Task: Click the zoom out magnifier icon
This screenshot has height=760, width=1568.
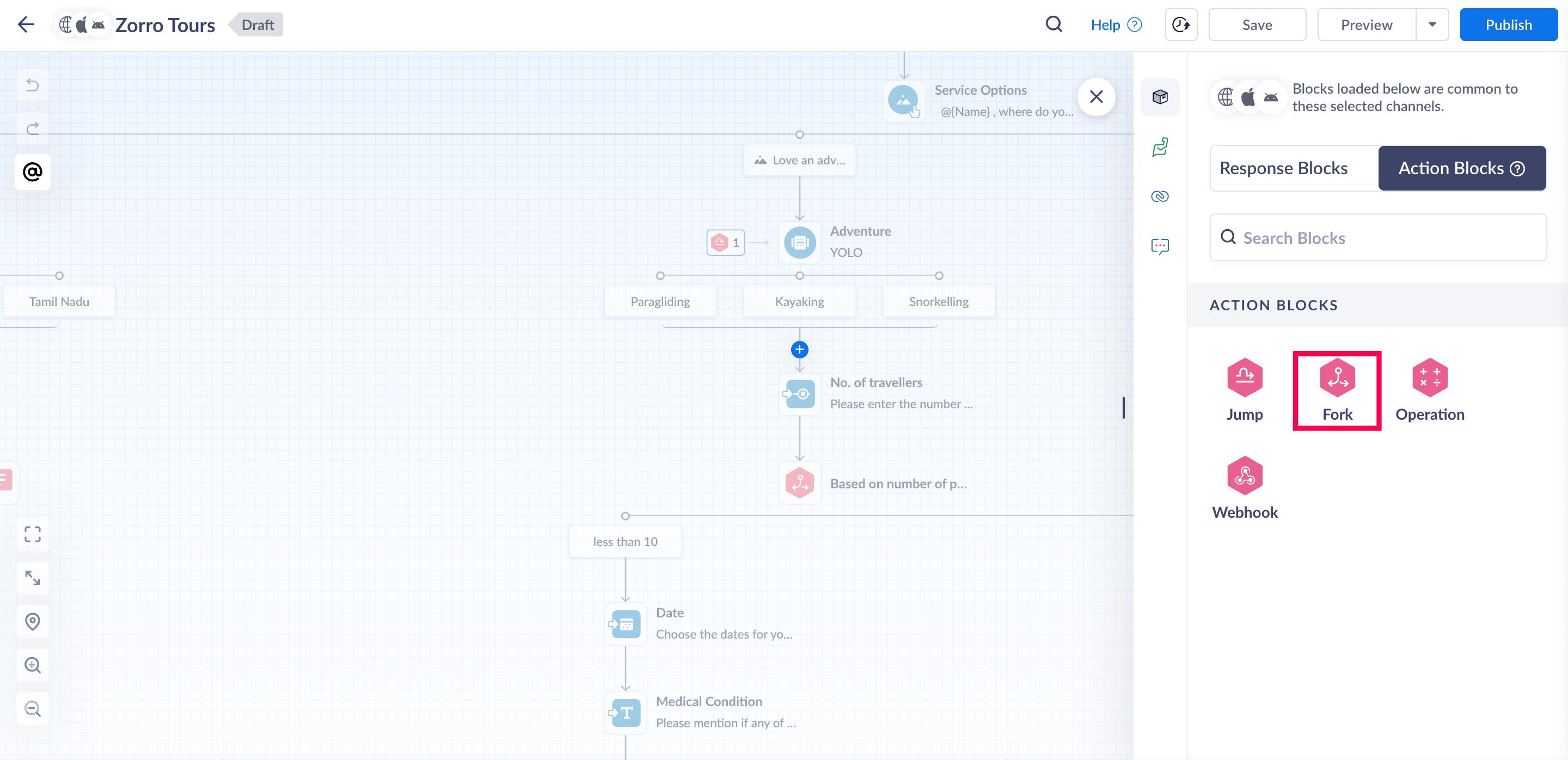Action: coord(33,708)
